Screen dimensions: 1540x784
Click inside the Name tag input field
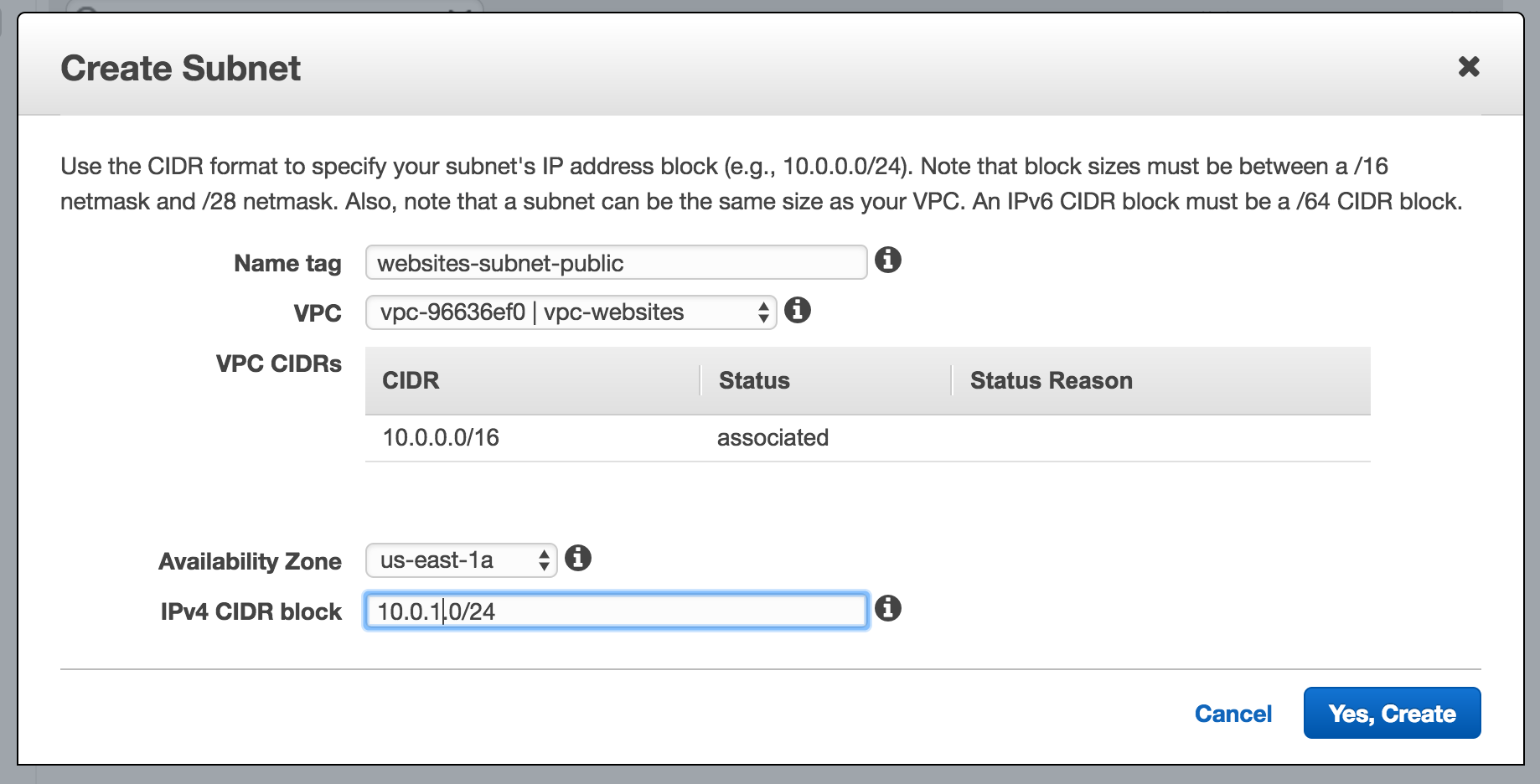click(614, 261)
